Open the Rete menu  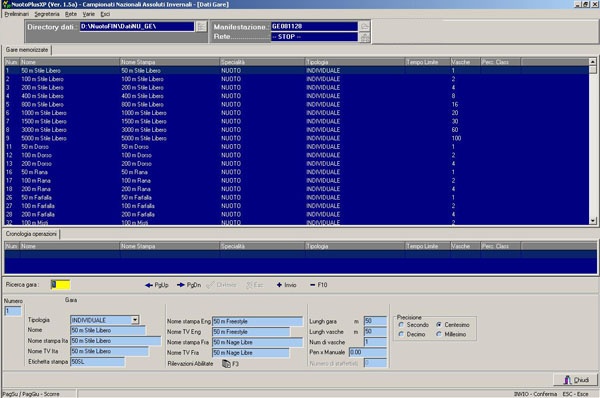pos(71,14)
